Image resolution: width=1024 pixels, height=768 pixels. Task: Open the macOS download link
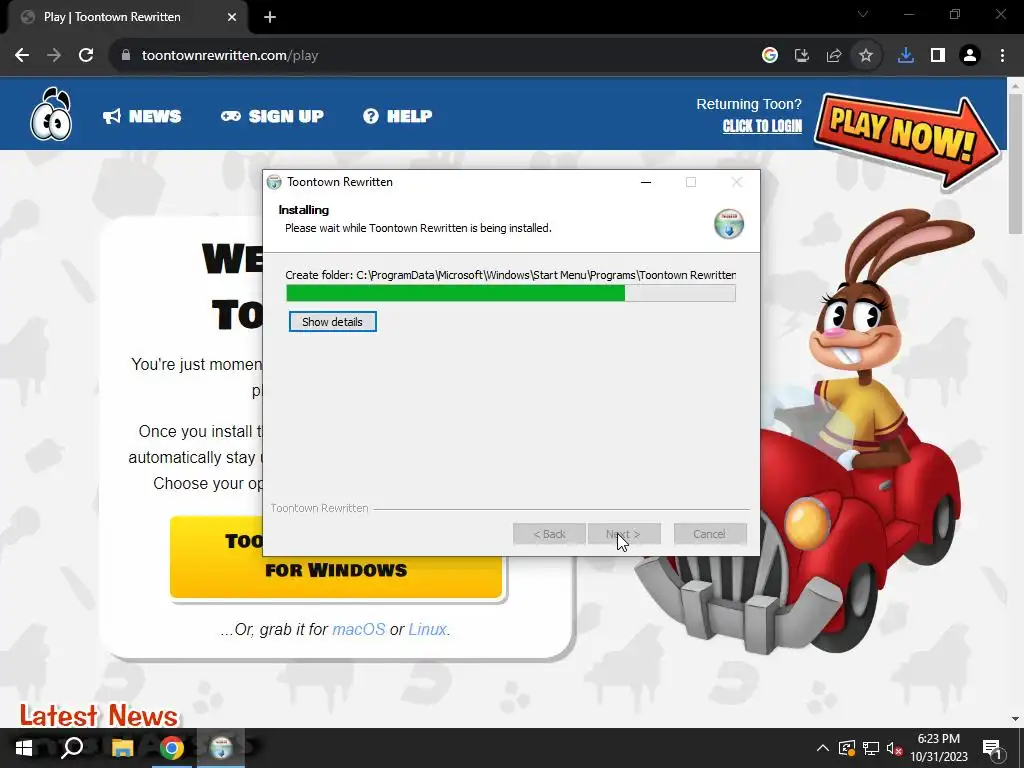tap(359, 630)
